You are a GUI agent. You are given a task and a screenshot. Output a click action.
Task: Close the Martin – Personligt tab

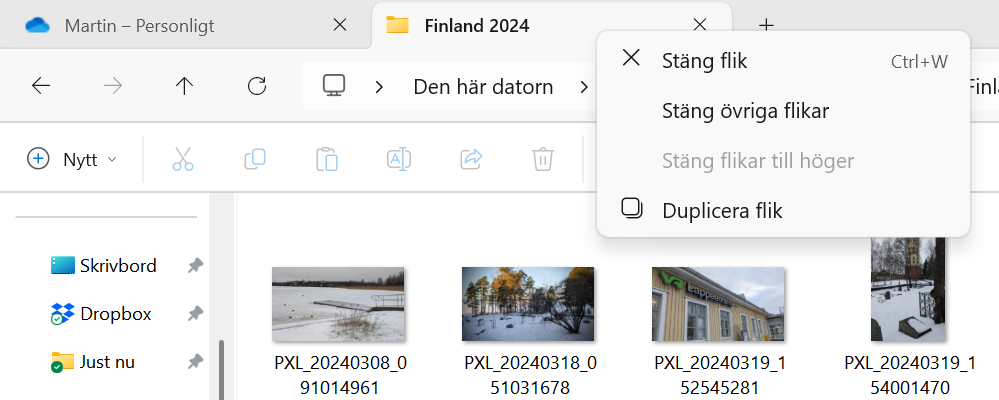tap(339, 26)
